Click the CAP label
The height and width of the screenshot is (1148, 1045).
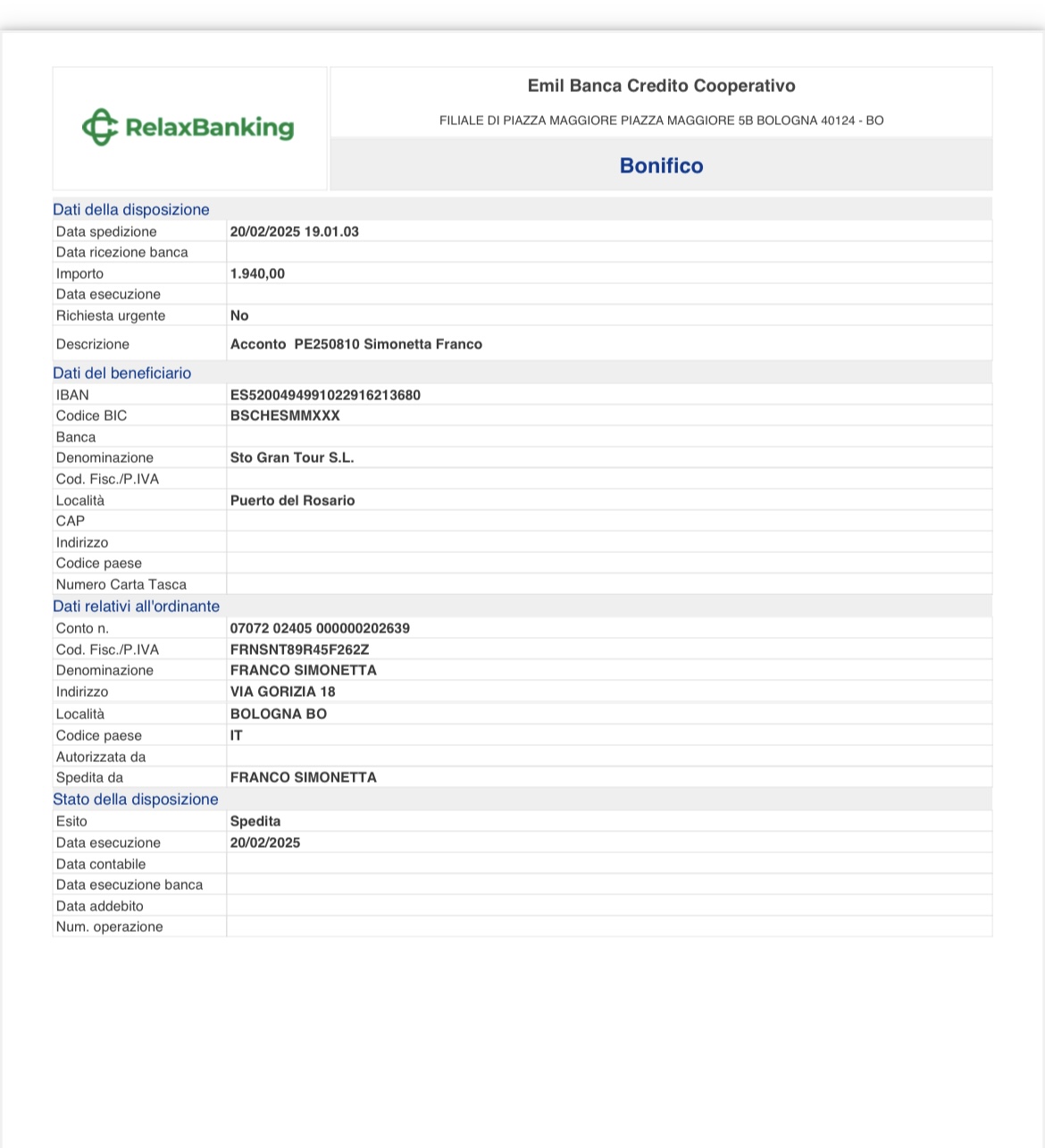(x=71, y=521)
